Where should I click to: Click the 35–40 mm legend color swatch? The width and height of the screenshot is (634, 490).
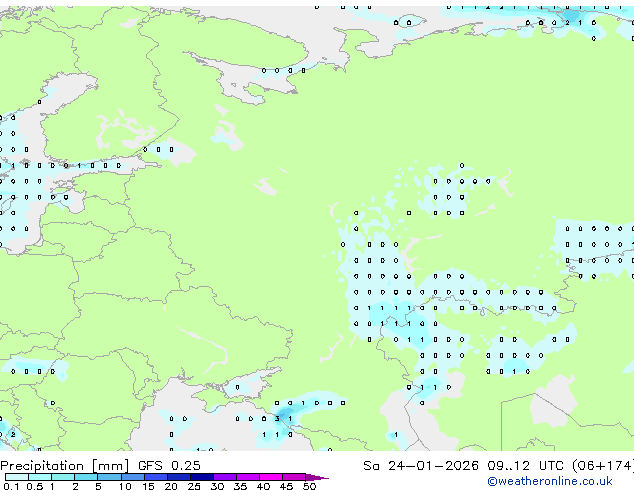[248, 477]
